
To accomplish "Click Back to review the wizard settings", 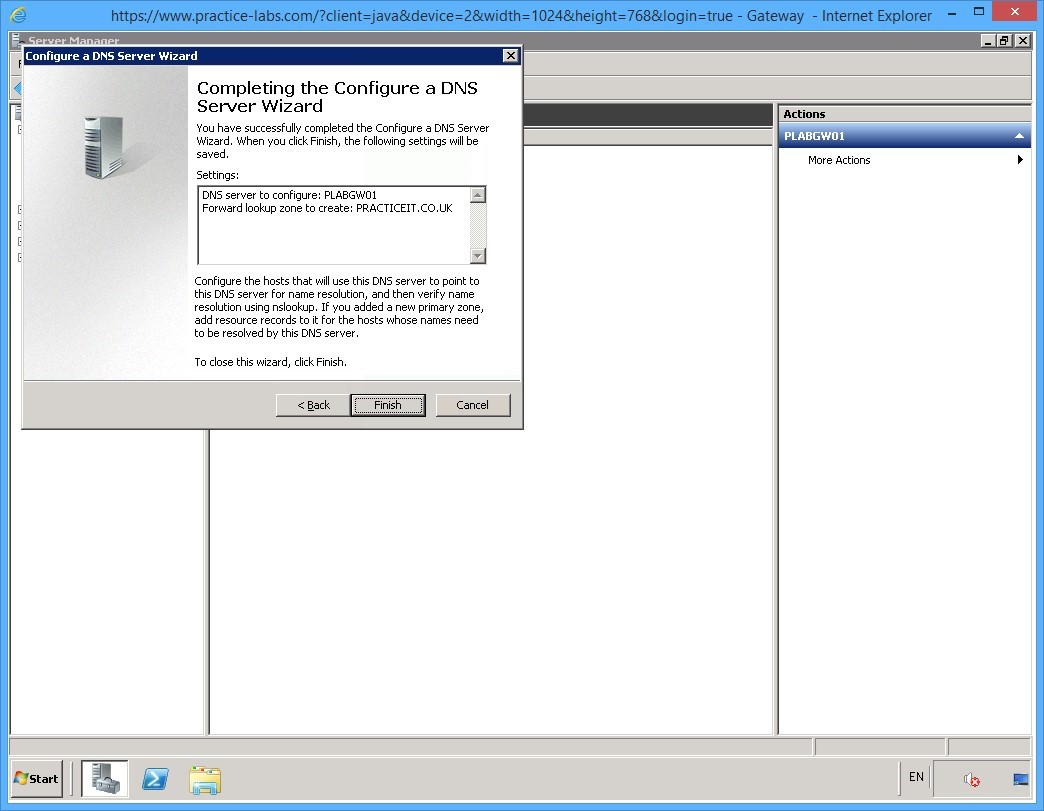I will coord(311,405).
